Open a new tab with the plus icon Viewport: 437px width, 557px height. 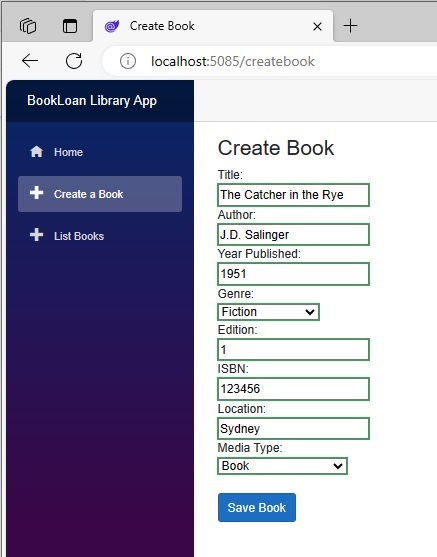tap(350, 26)
